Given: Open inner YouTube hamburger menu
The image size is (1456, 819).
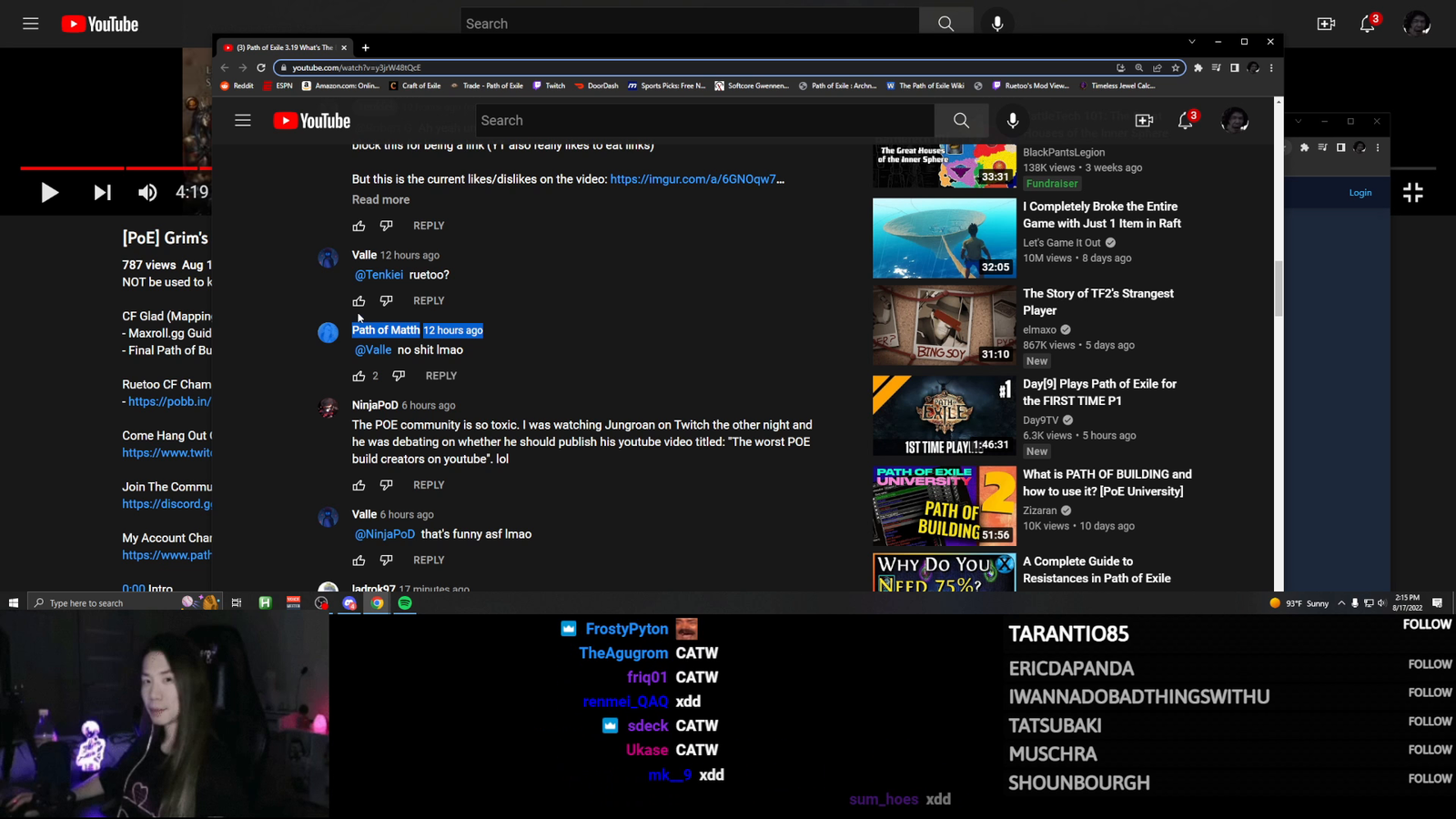Looking at the screenshot, I should pyautogui.click(x=243, y=120).
